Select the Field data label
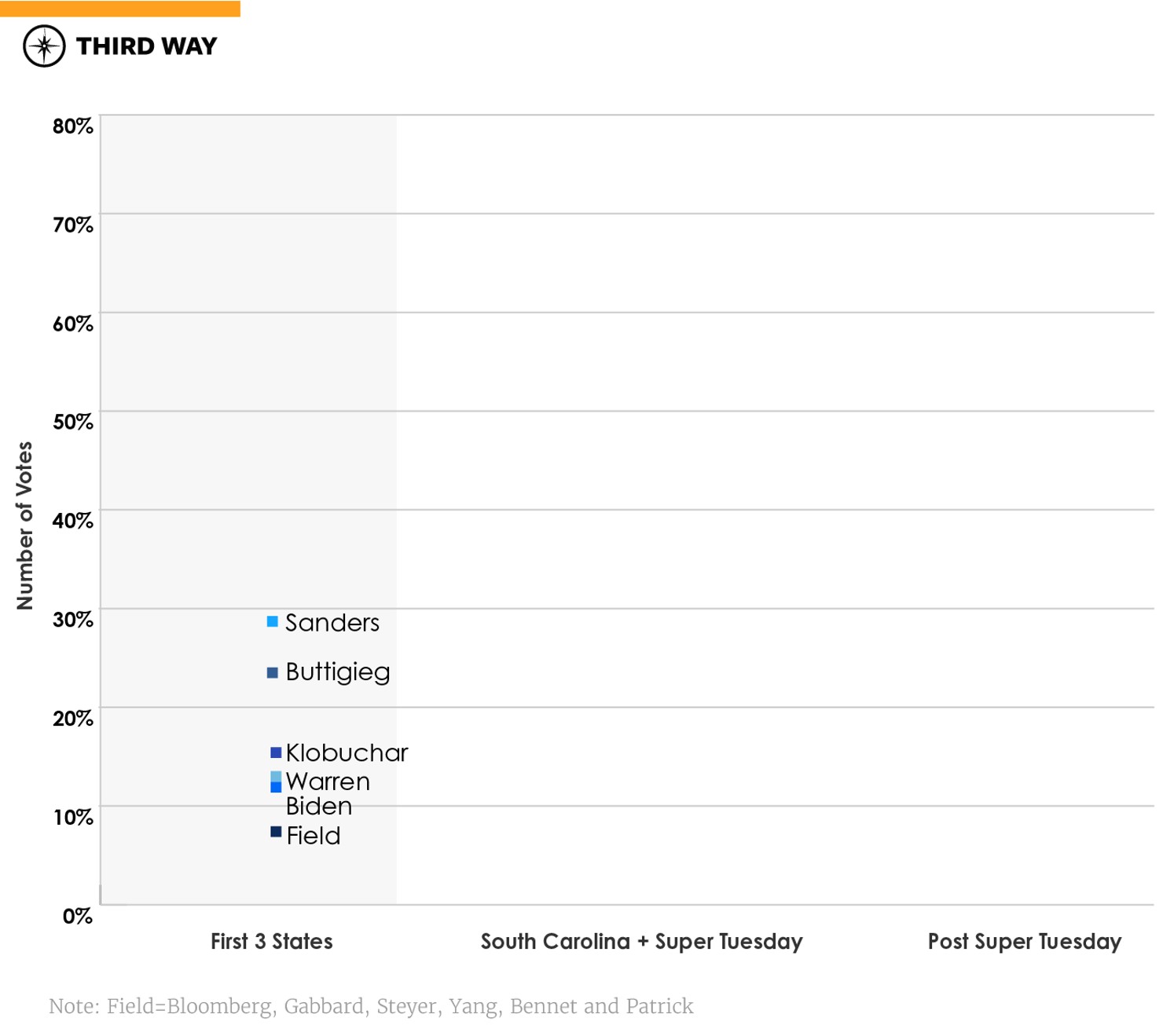 coord(313,836)
